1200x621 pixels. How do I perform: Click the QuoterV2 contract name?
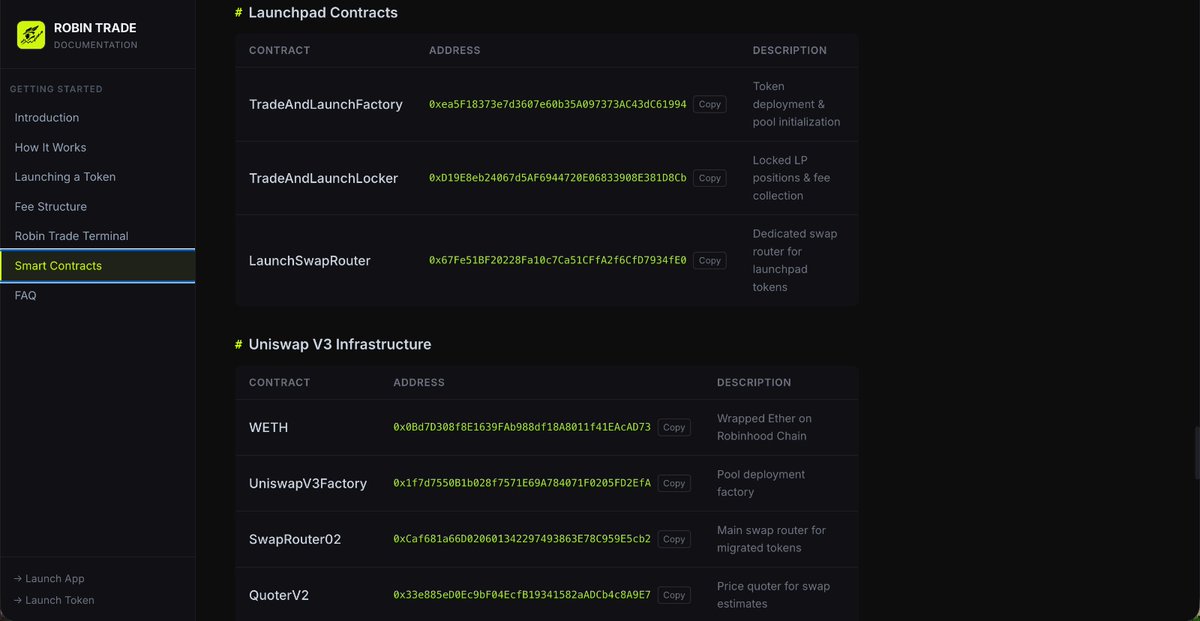click(x=279, y=595)
